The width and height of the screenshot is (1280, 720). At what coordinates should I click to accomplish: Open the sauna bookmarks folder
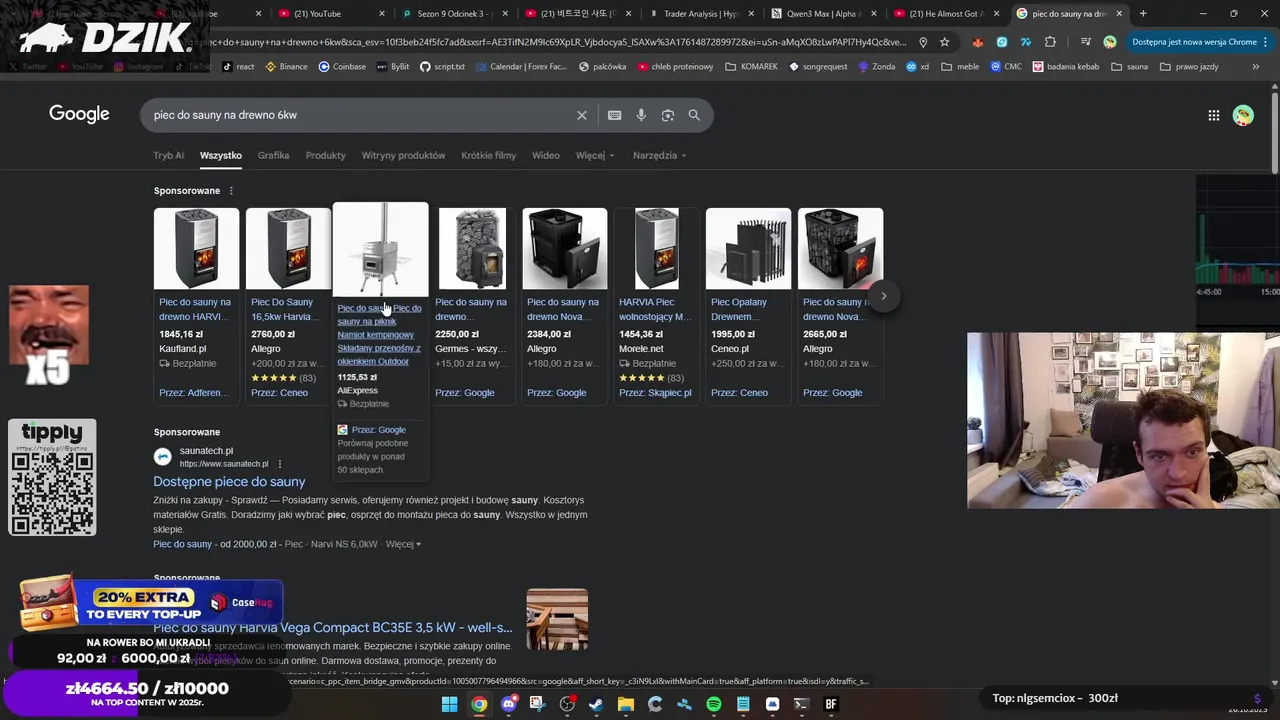1129,67
